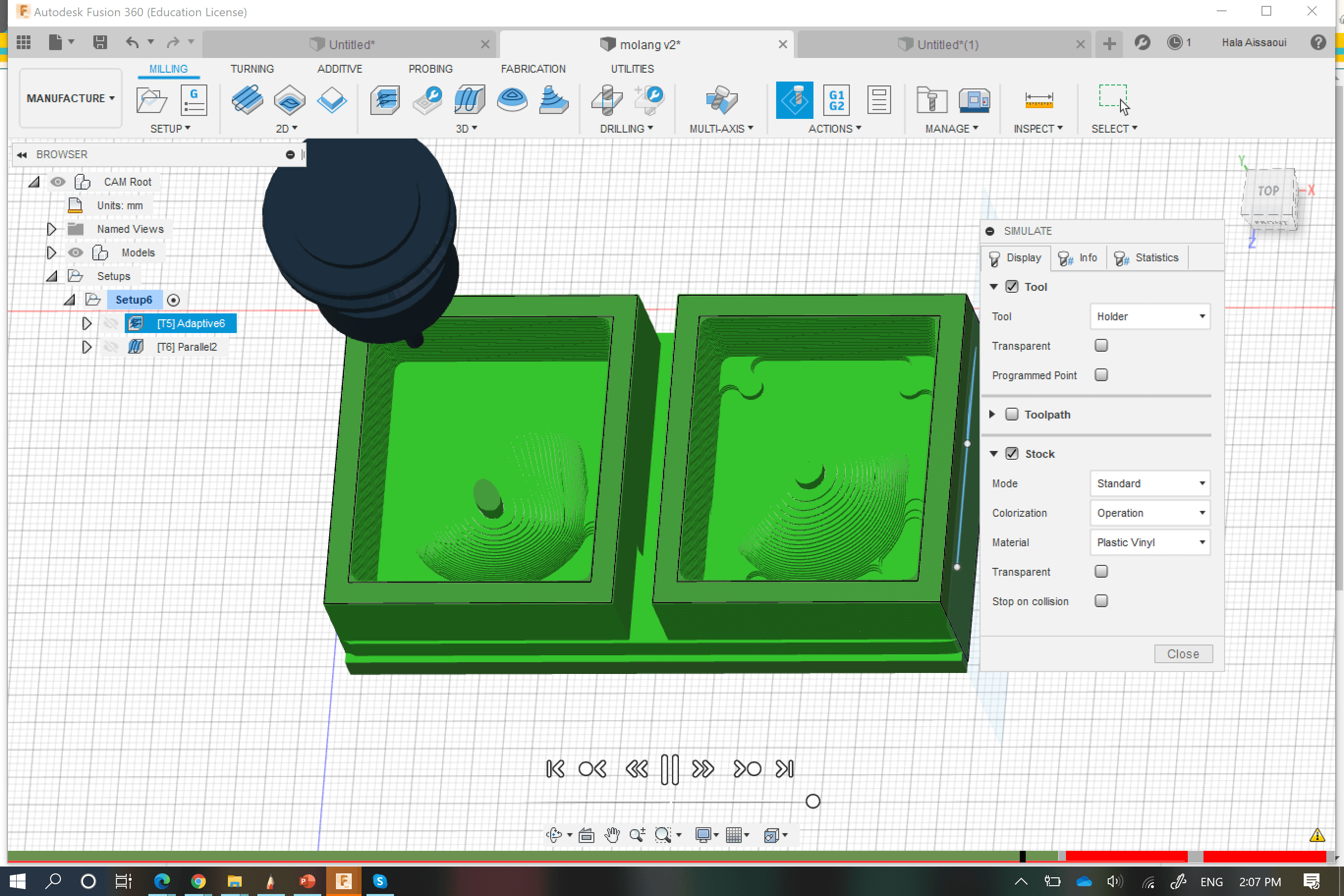Enable the Toolpath checkbox
This screenshot has width=1344, height=896.
tap(1011, 414)
